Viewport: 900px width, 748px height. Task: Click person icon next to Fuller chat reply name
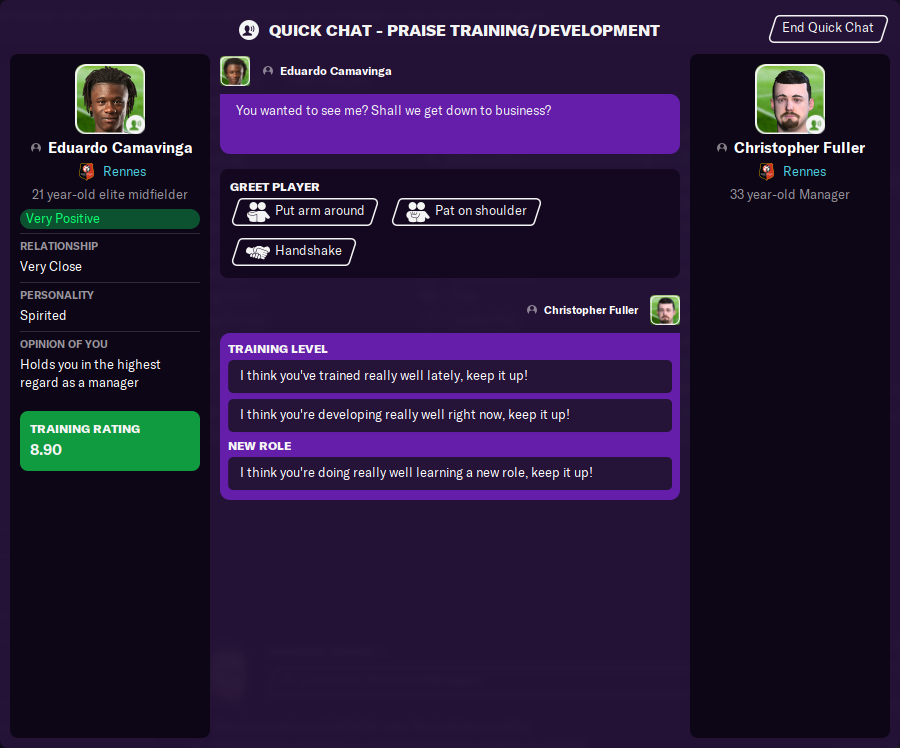point(532,310)
